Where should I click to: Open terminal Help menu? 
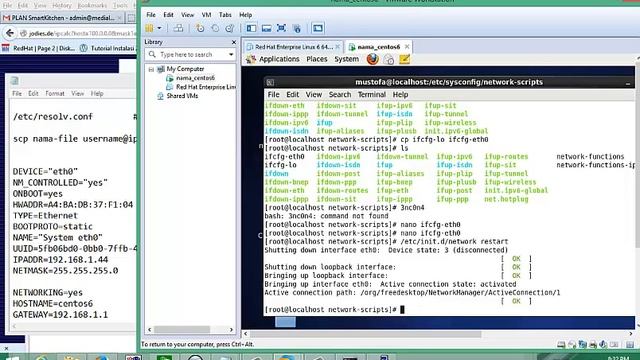click(400, 95)
